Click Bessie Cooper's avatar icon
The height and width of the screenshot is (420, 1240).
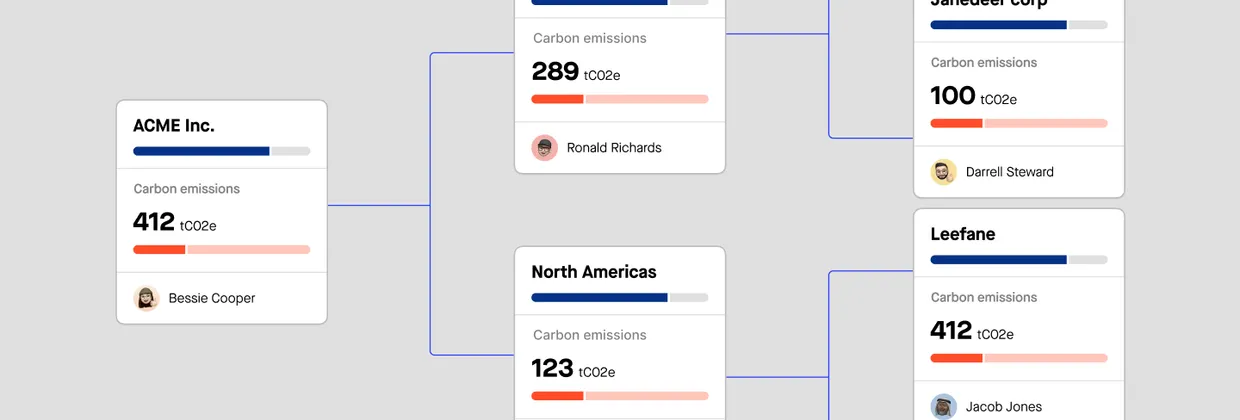(x=146, y=298)
